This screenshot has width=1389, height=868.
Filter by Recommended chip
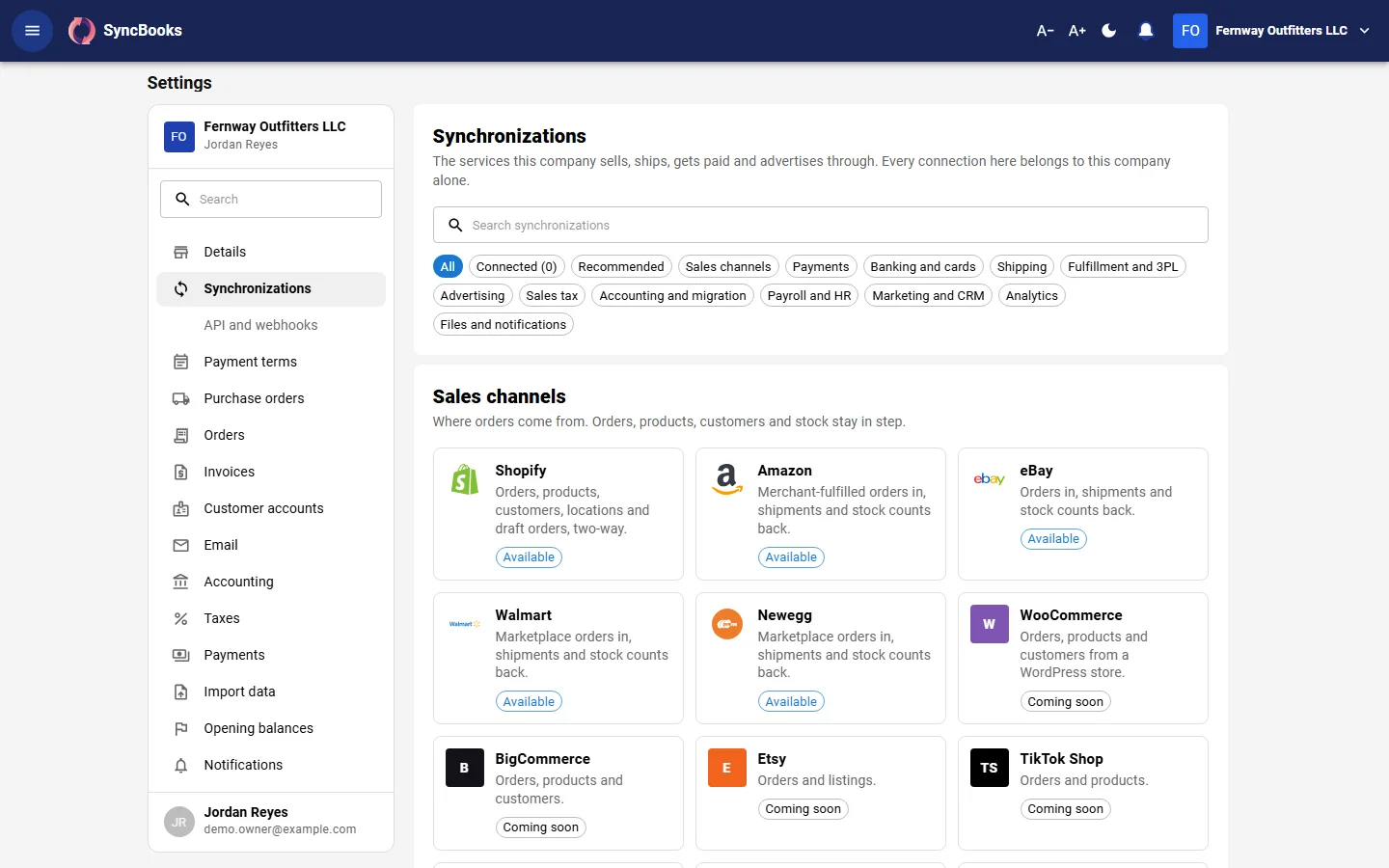point(621,266)
